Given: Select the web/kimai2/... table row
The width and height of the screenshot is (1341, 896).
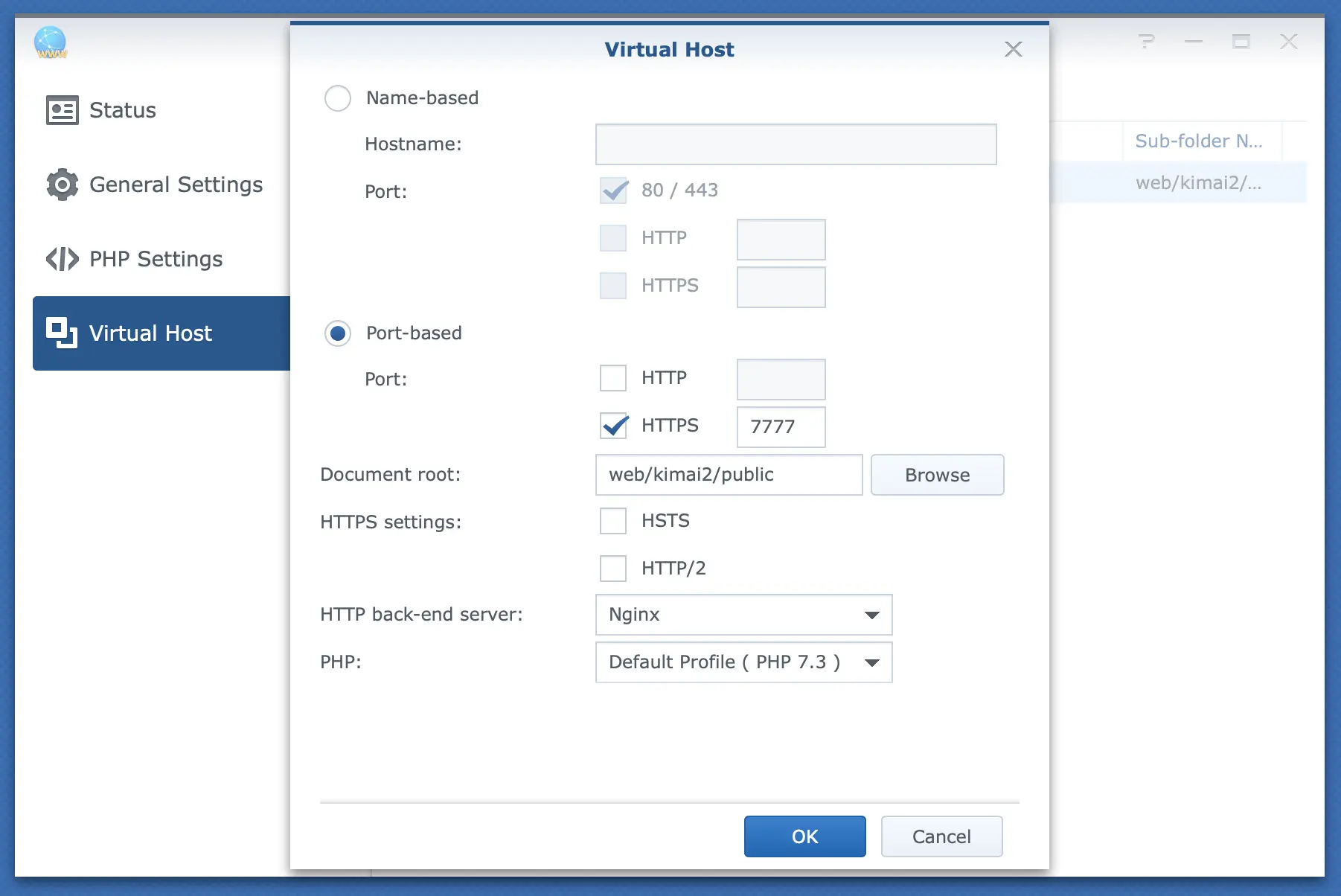Looking at the screenshot, I should pyautogui.click(x=1178, y=183).
